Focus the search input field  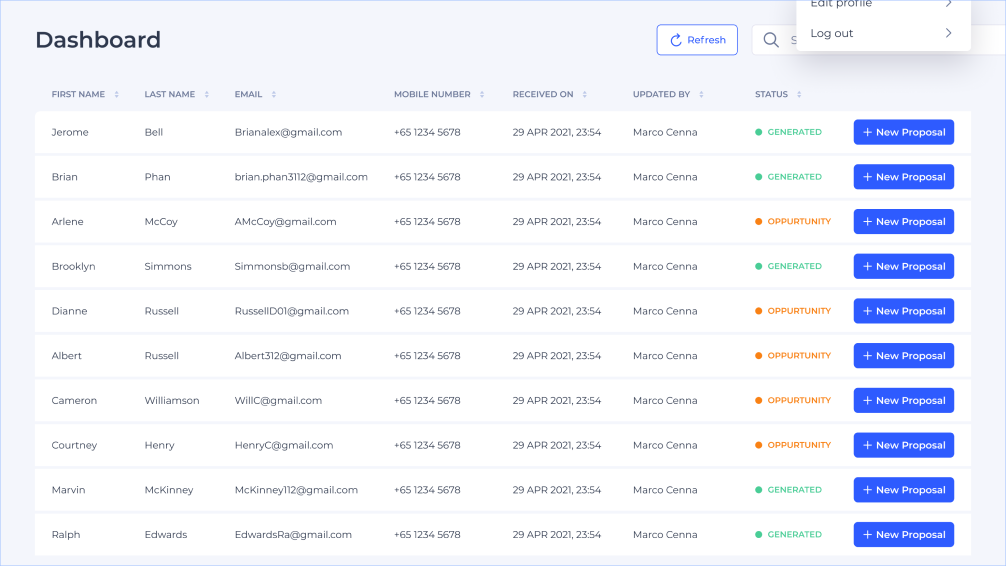point(792,40)
